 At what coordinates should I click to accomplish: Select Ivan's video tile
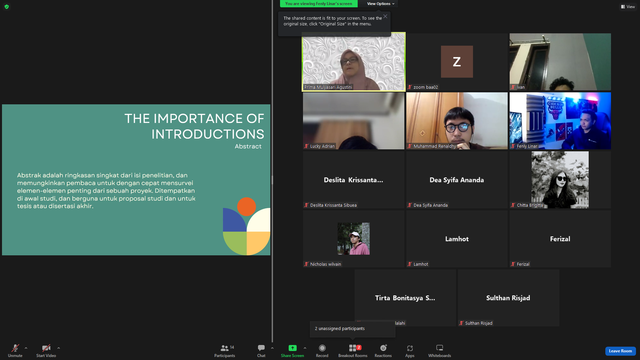560,62
